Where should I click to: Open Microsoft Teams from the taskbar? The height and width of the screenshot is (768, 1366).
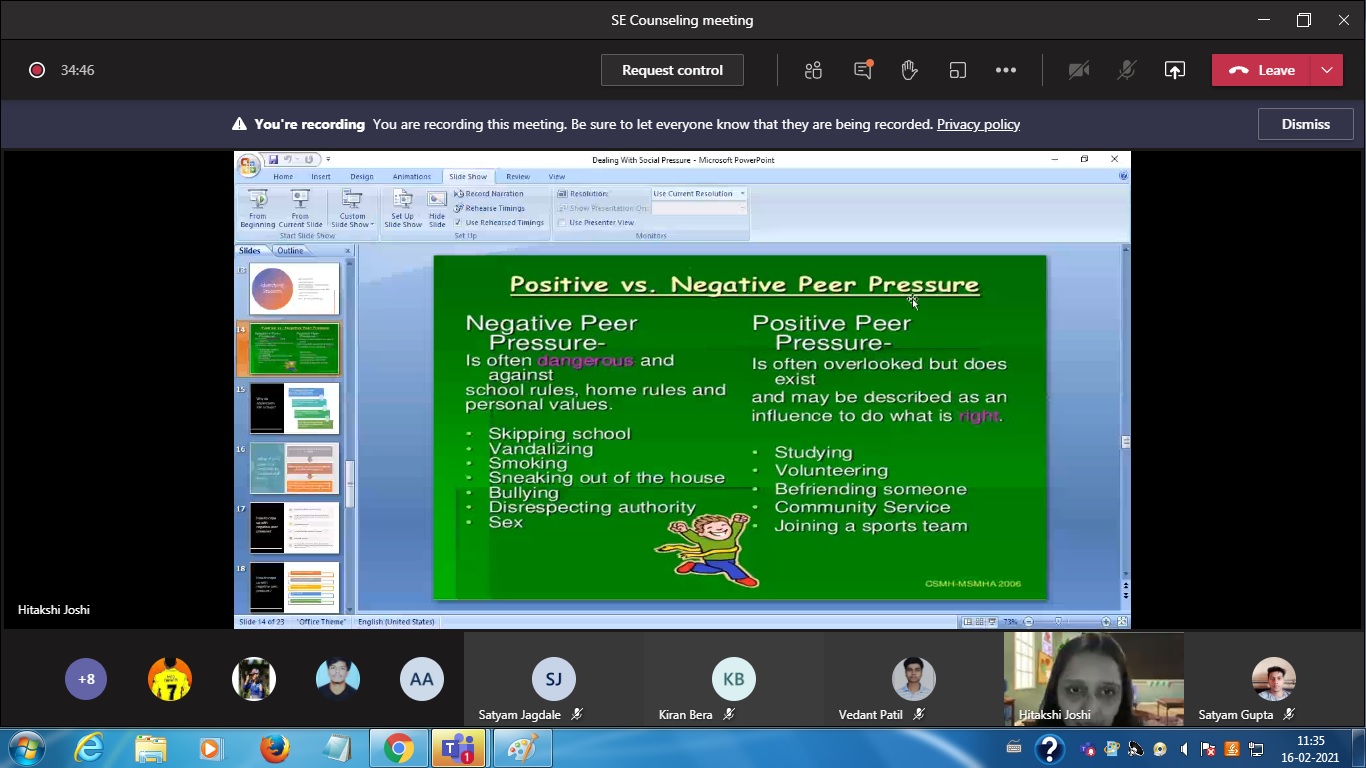[x=458, y=748]
